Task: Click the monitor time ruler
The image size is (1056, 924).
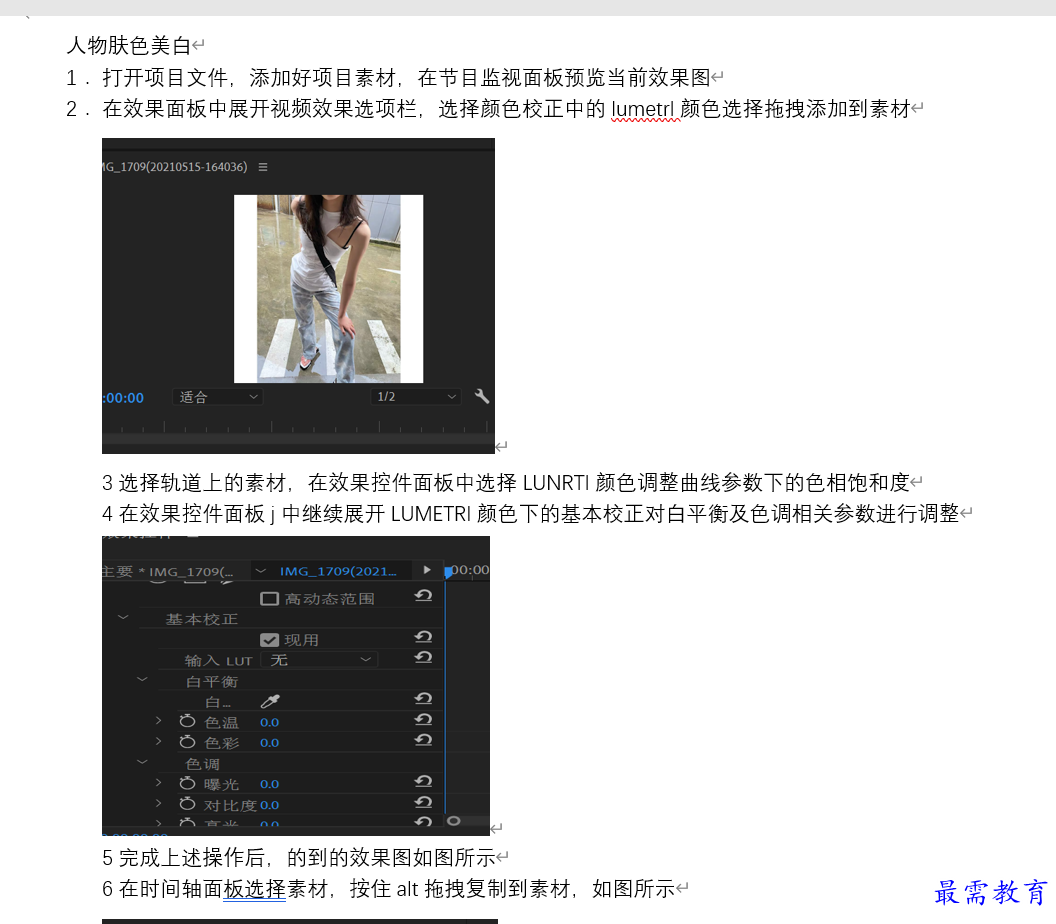Action: (x=298, y=426)
